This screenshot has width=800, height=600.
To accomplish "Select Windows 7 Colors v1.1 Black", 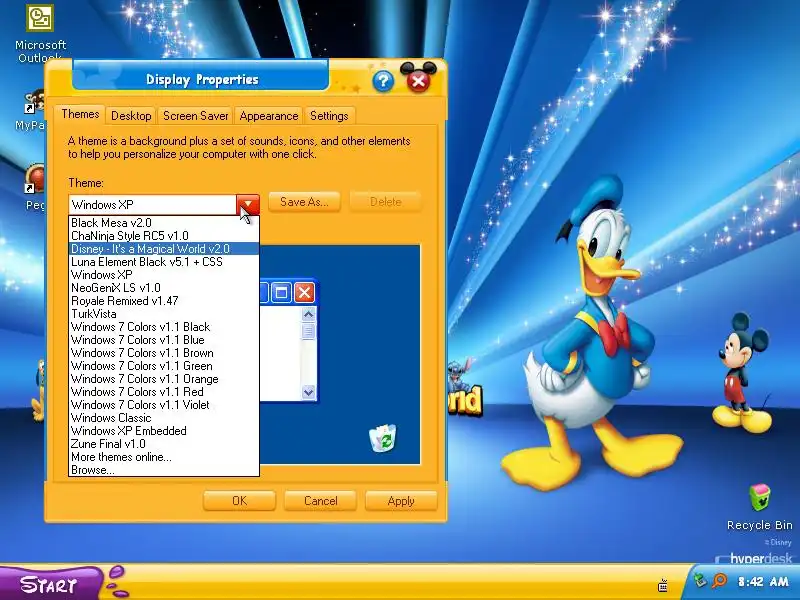I will 164,327.
